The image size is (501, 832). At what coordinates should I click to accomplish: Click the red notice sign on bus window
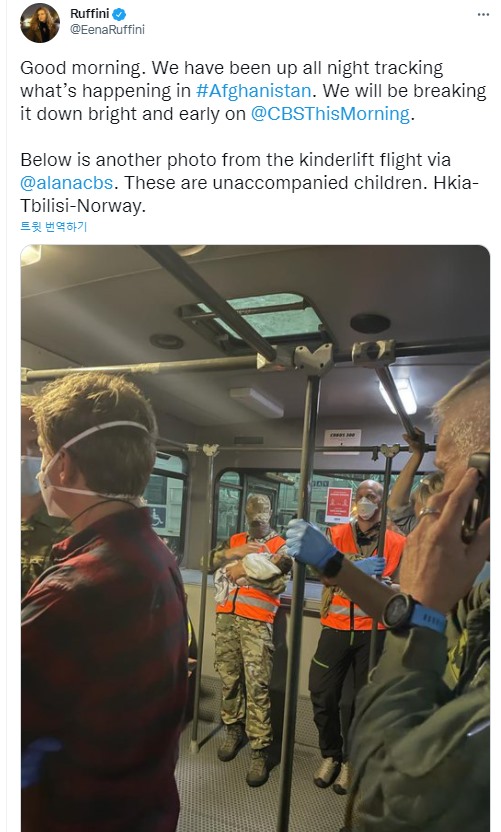tap(339, 505)
